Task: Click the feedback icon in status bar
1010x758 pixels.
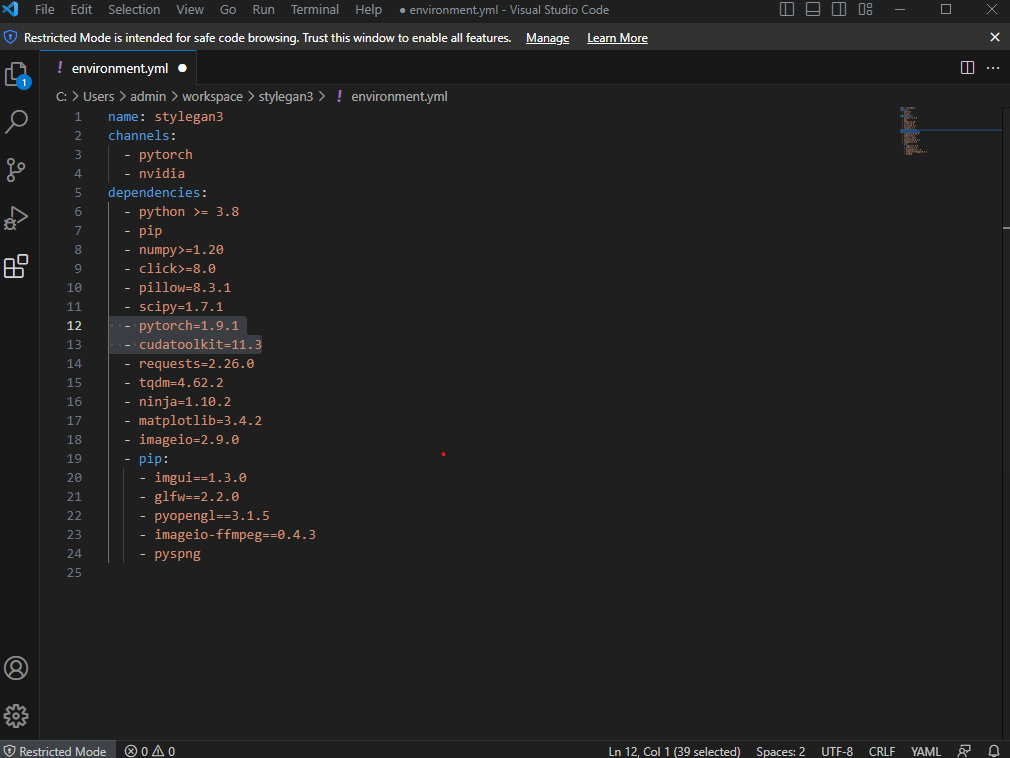Action: 964,751
